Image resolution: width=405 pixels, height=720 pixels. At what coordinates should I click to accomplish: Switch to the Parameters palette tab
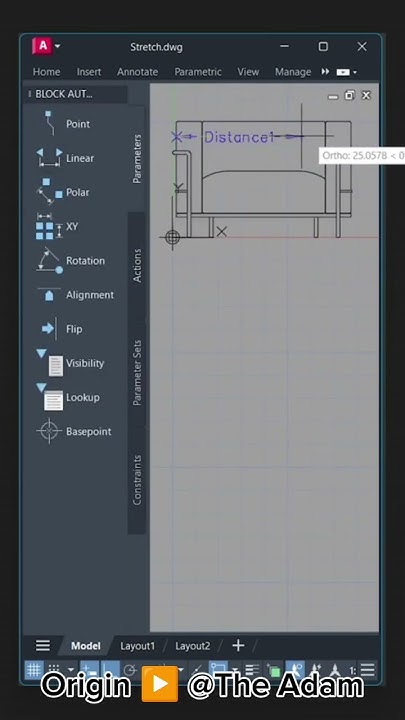point(136,159)
